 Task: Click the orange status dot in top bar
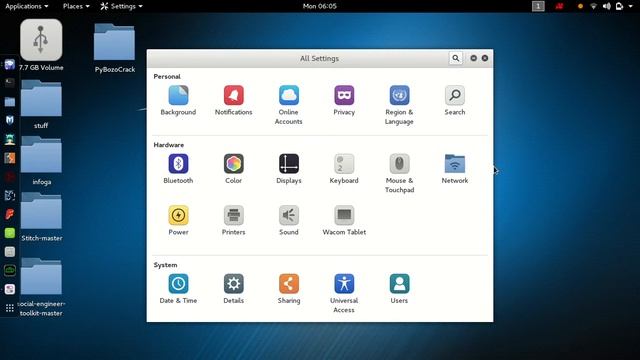click(x=580, y=6)
